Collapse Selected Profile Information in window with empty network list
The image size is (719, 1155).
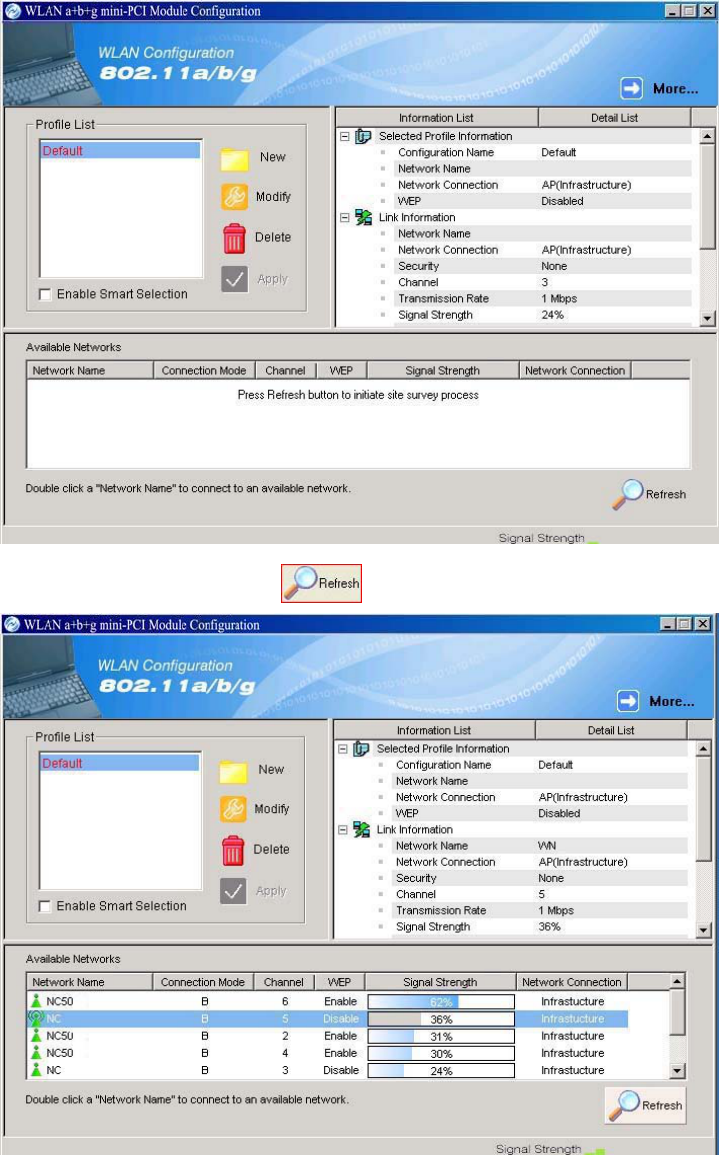[344, 136]
